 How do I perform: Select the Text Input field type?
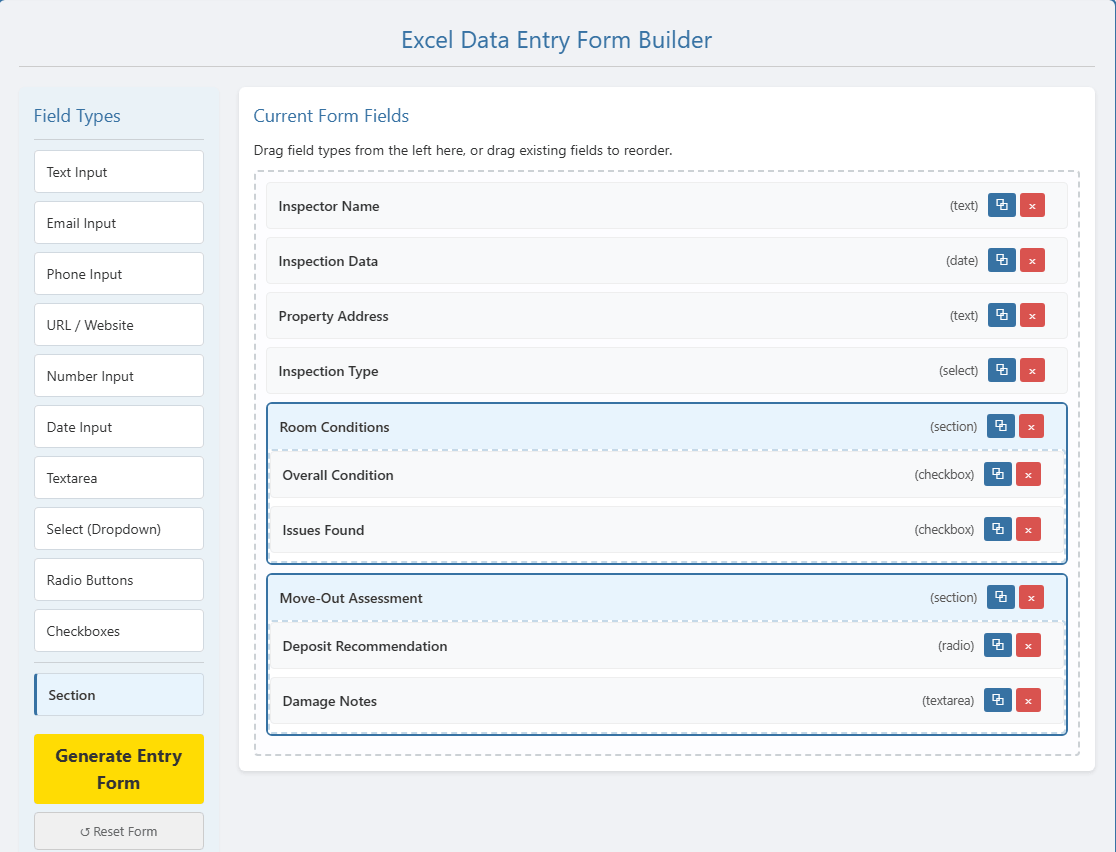tap(118, 171)
